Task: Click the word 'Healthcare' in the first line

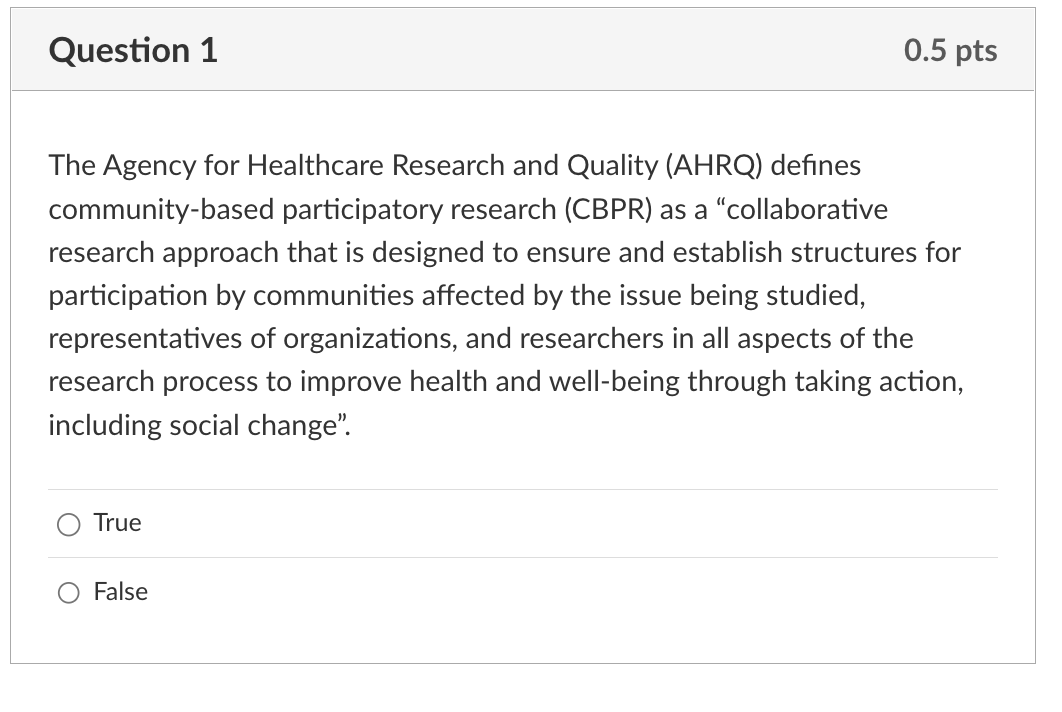Action: [x=315, y=165]
